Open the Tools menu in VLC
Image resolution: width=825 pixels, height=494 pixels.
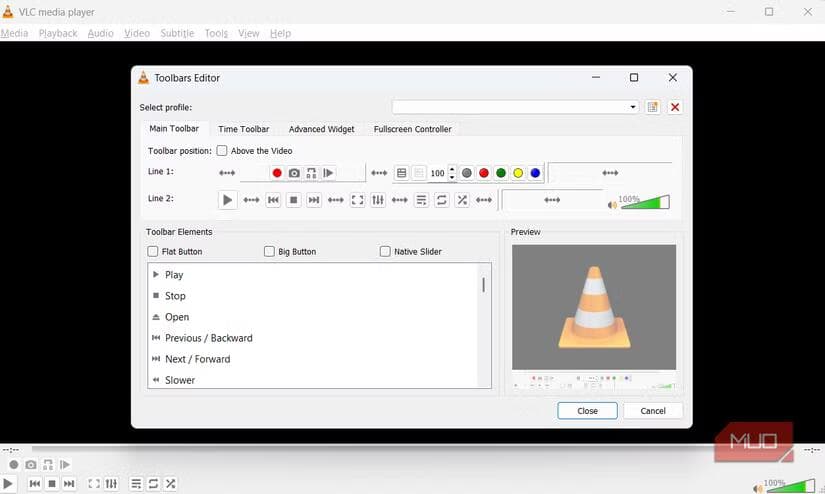[216, 33]
